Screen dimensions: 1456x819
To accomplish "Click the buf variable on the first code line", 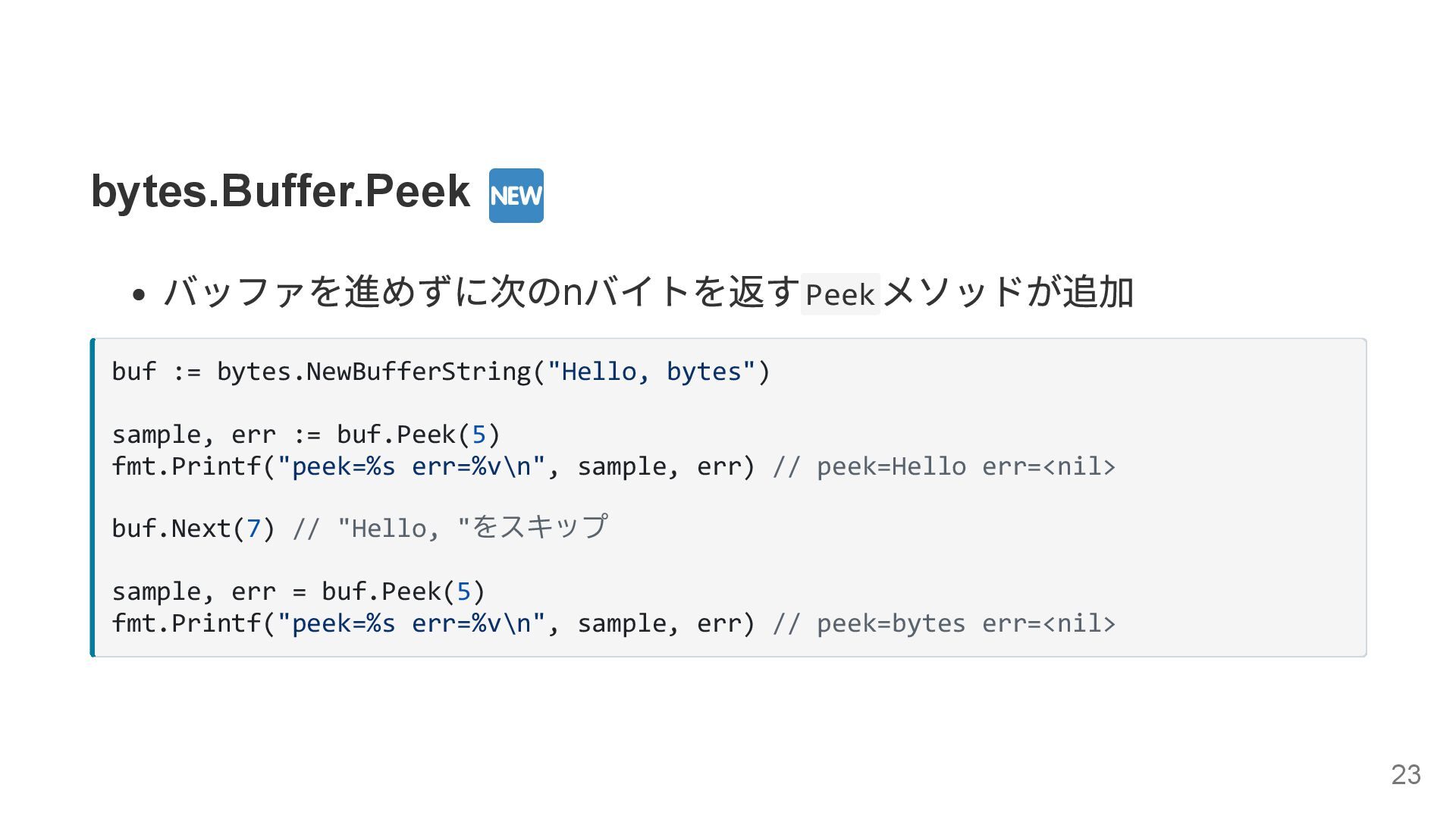I will pos(133,372).
